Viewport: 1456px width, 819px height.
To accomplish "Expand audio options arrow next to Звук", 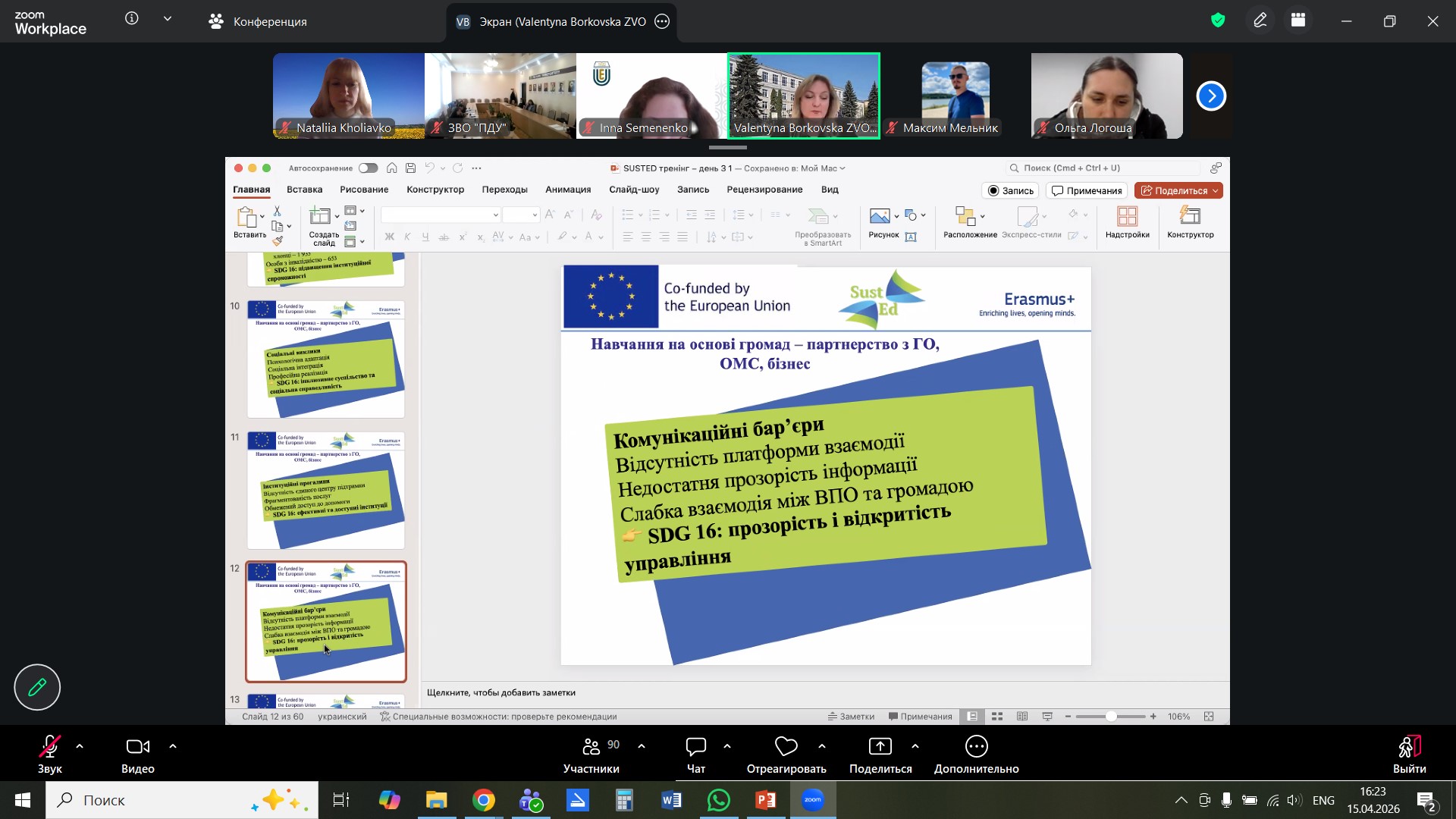I will [80, 747].
